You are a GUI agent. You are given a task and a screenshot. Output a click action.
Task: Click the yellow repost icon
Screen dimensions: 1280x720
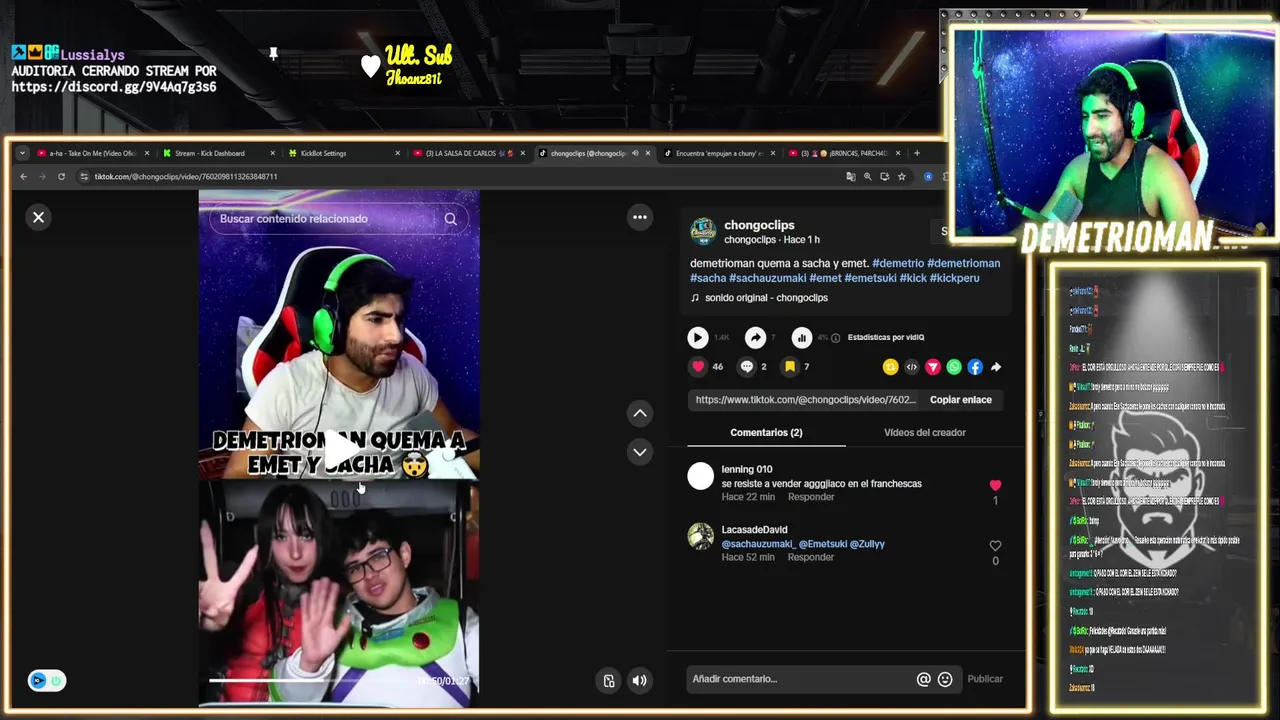[x=890, y=367]
